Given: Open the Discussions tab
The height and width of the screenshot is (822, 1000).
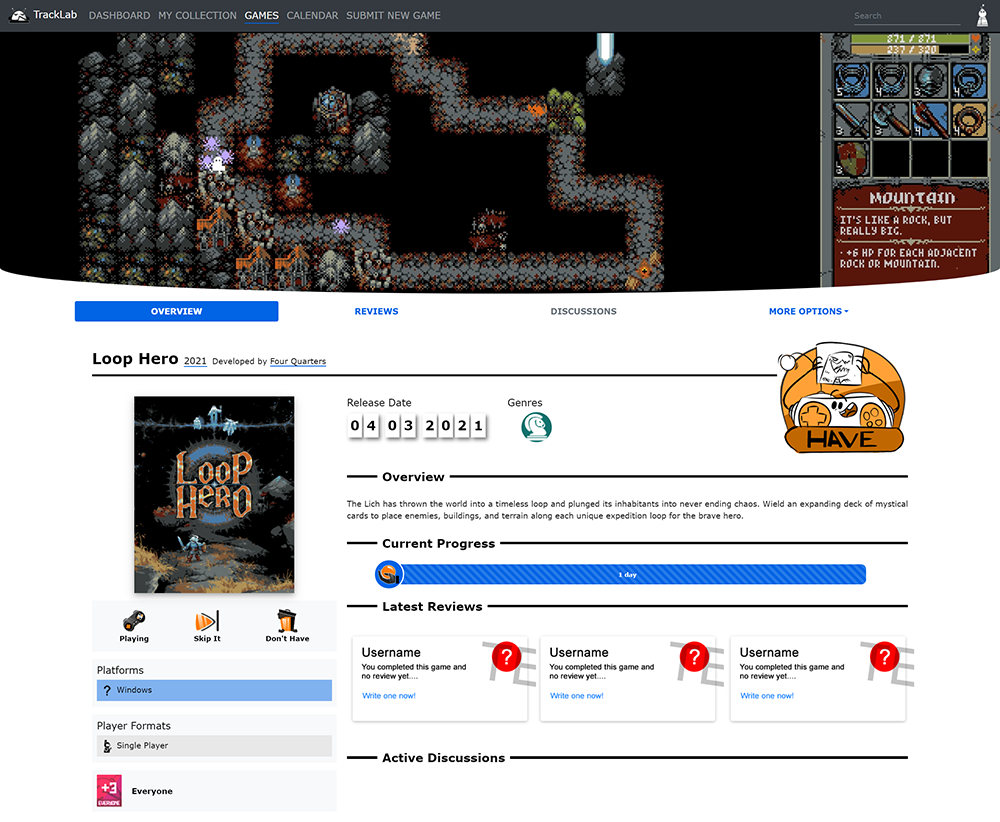Looking at the screenshot, I should click(583, 311).
